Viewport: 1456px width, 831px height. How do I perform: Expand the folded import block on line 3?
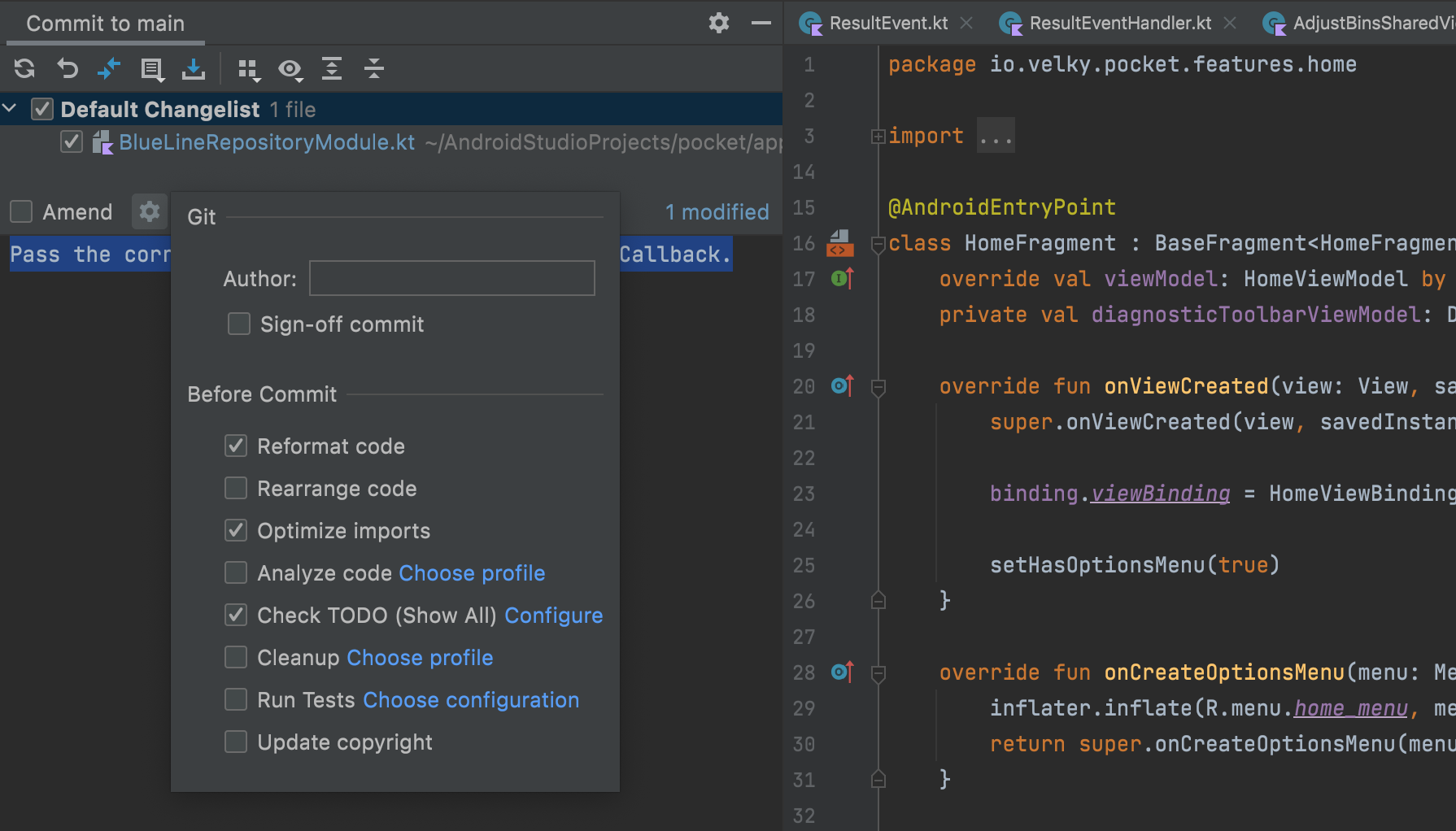[878, 137]
